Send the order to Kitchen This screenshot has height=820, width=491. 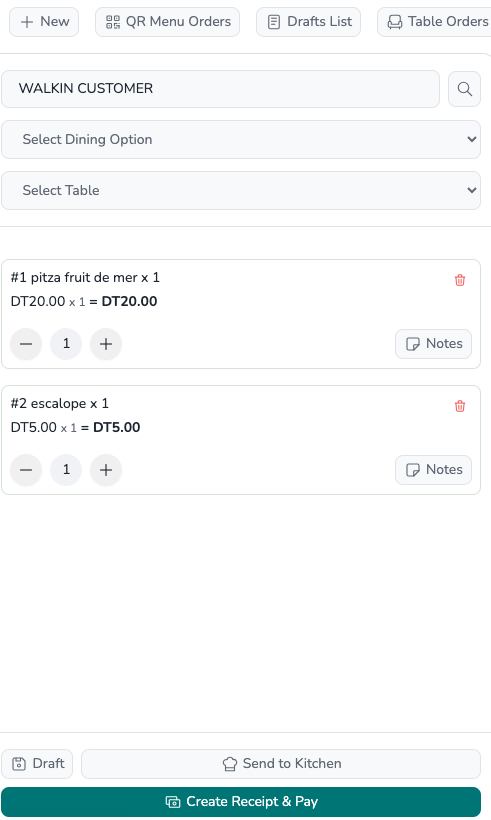(x=281, y=764)
